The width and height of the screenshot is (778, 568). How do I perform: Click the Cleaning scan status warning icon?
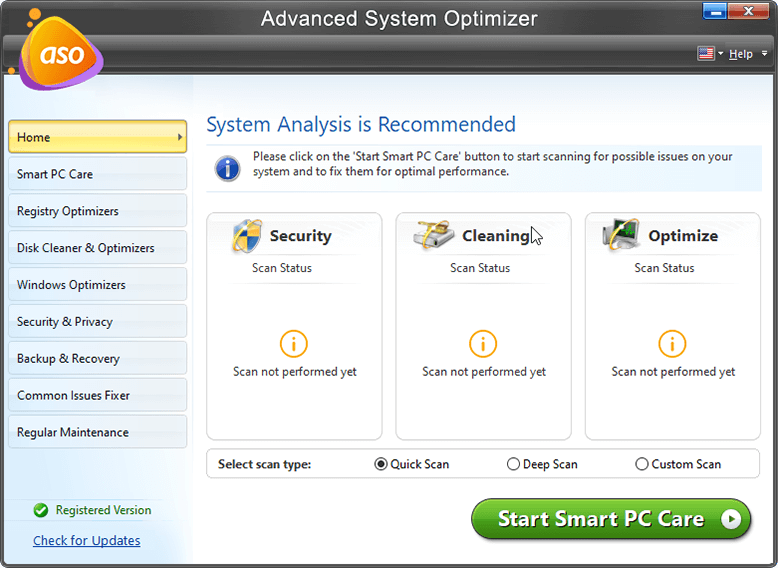(x=483, y=344)
